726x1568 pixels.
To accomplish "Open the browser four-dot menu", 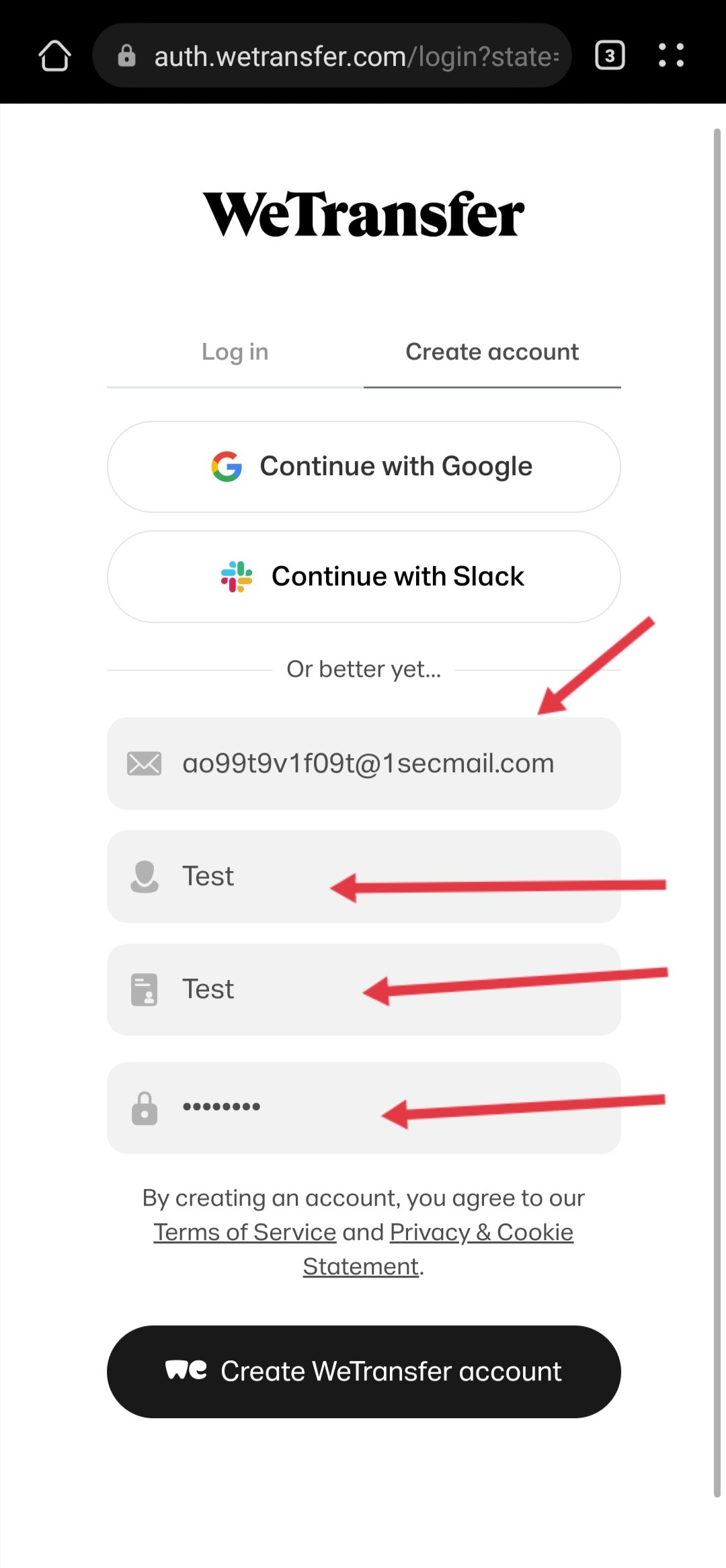I will (x=671, y=56).
